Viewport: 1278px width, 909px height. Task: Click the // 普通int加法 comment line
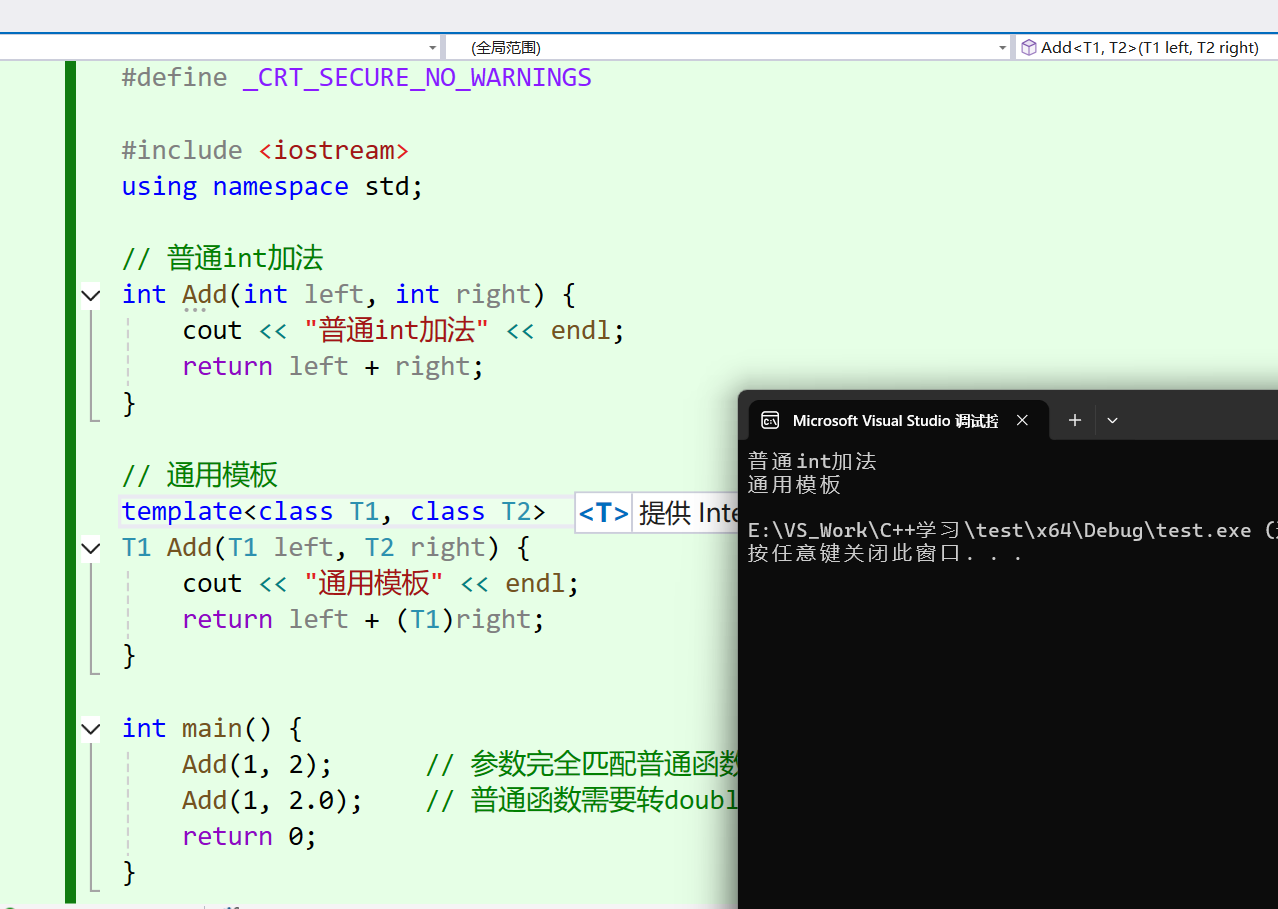pyautogui.click(x=223, y=258)
